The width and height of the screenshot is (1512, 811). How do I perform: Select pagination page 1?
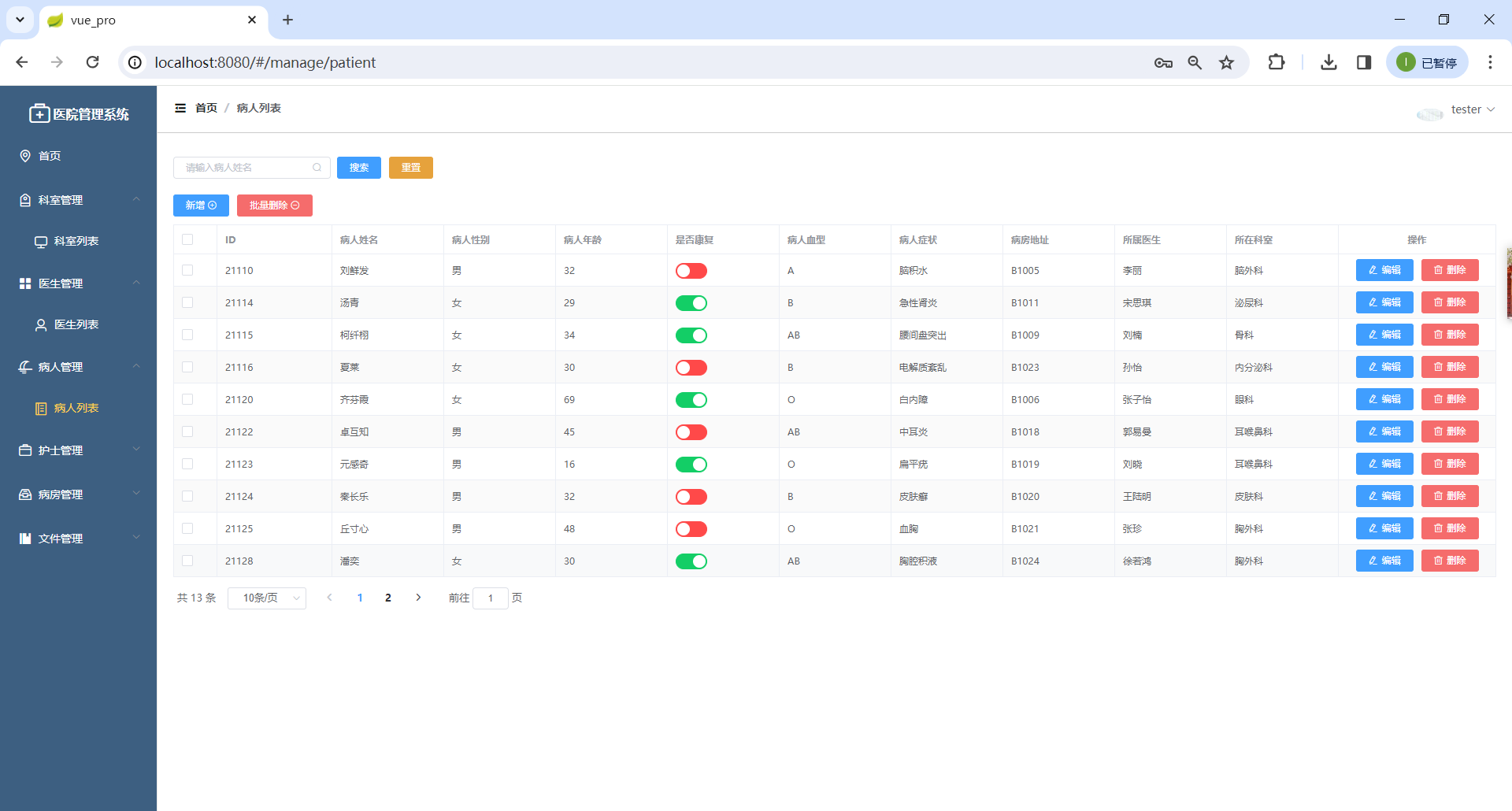(360, 598)
